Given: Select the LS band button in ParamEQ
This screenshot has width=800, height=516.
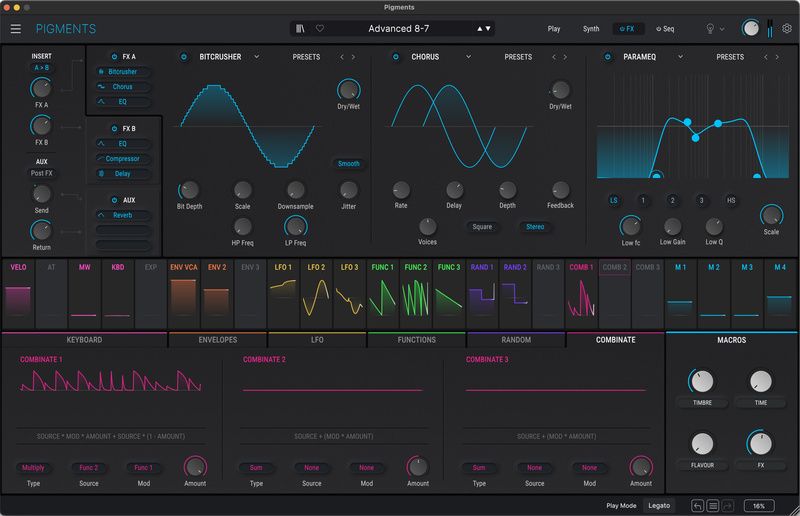Looking at the screenshot, I should click(x=614, y=201).
